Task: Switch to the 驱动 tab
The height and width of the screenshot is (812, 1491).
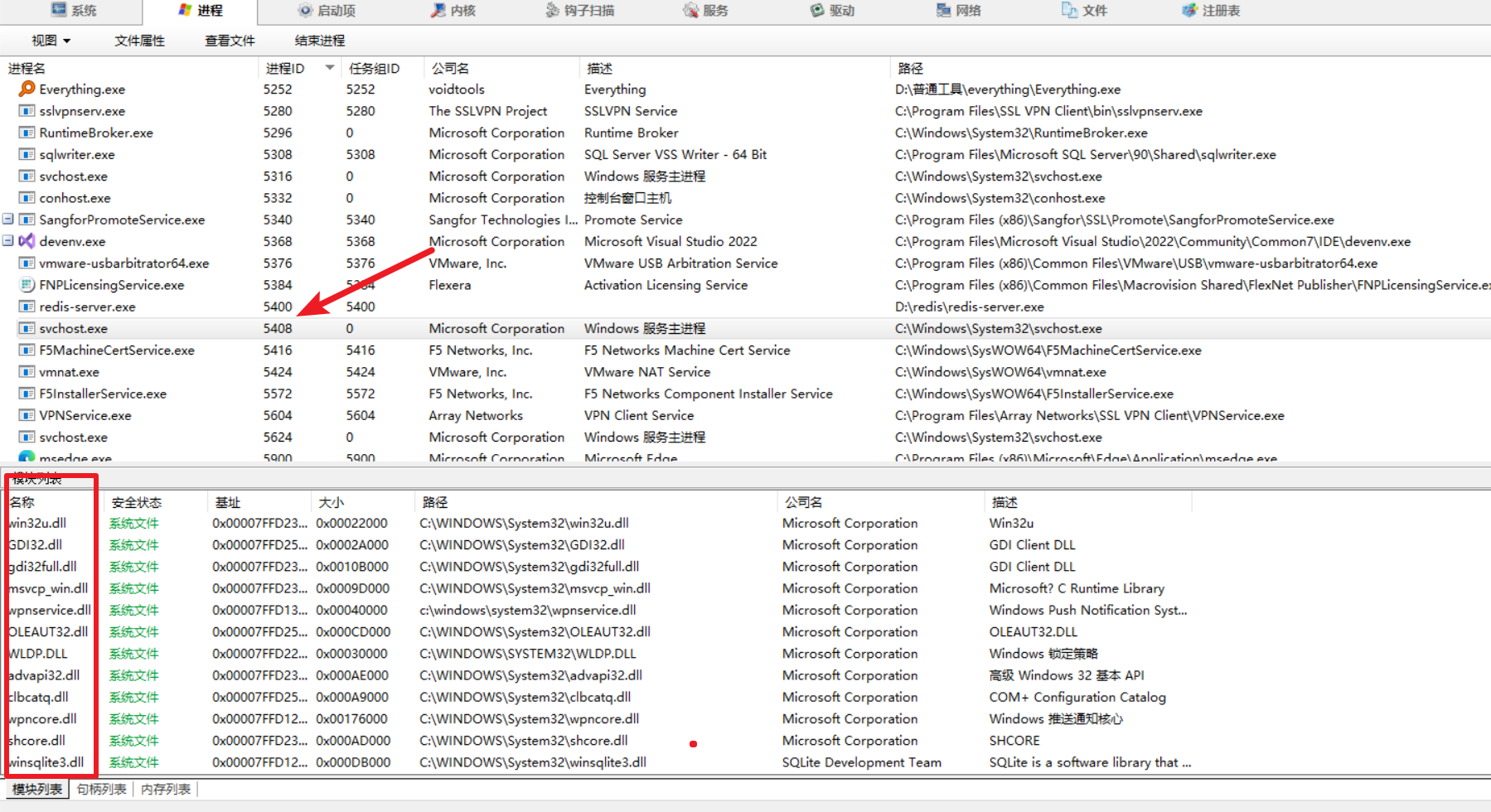Action: point(832,10)
